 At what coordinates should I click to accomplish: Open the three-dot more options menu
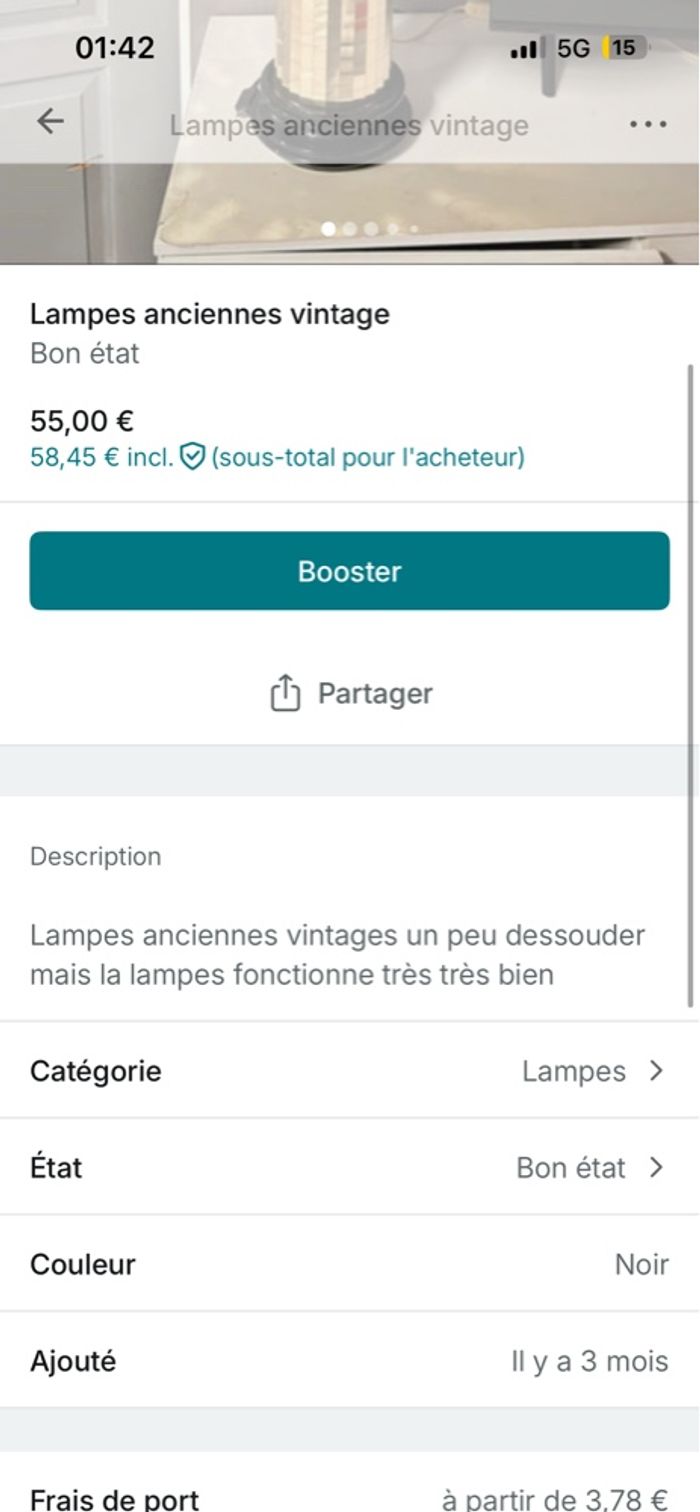648,125
